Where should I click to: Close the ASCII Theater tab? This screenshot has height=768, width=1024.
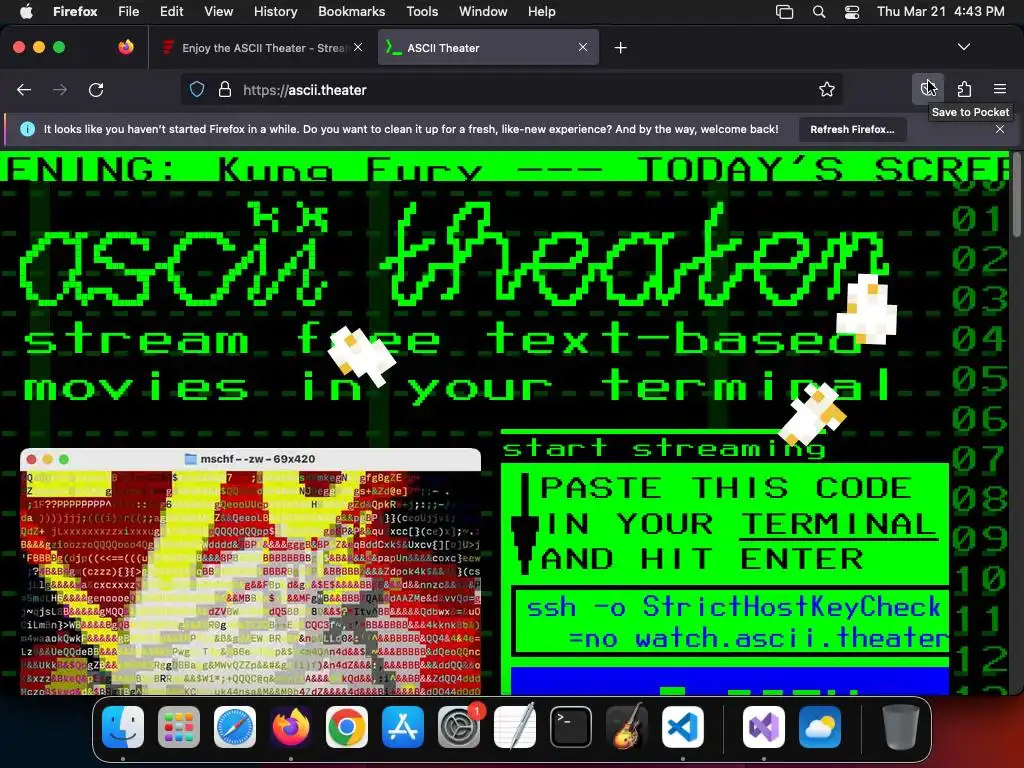583,47
